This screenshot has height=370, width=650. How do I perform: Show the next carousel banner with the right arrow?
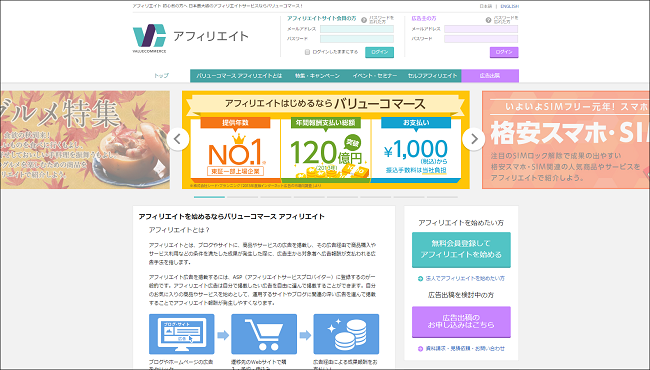point(473,139)
